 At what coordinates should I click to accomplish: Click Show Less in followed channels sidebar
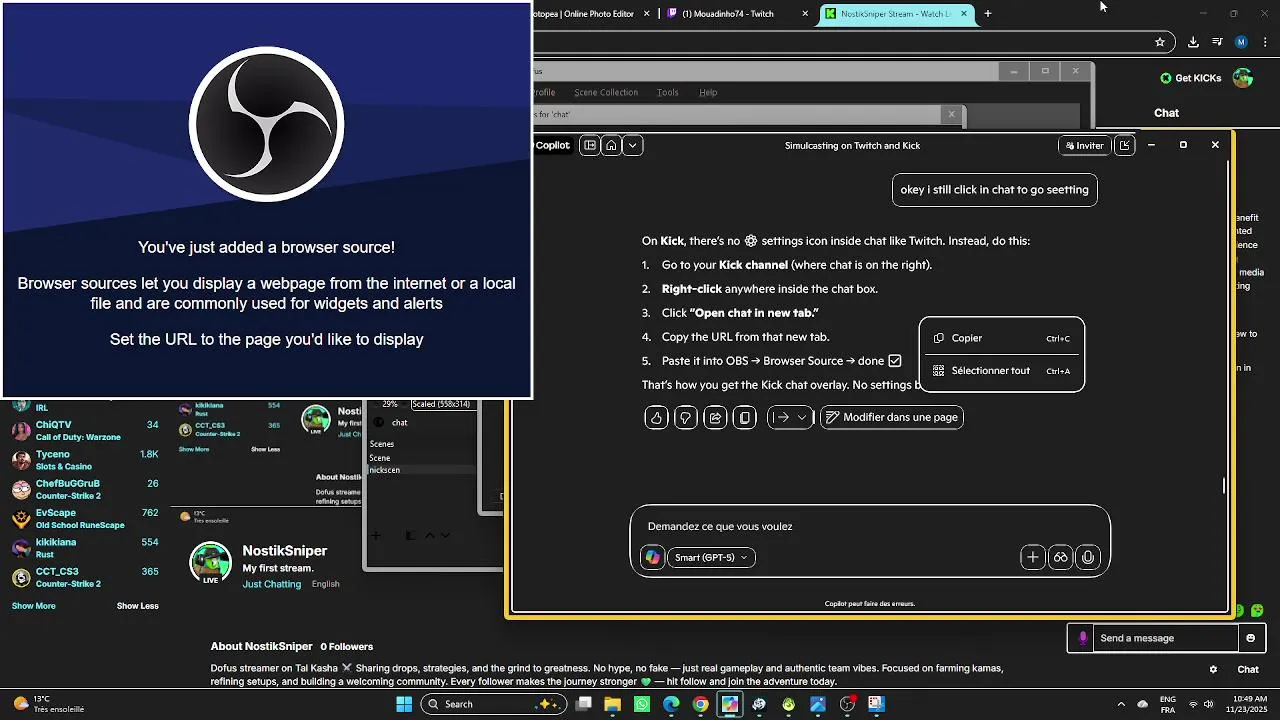138,606
